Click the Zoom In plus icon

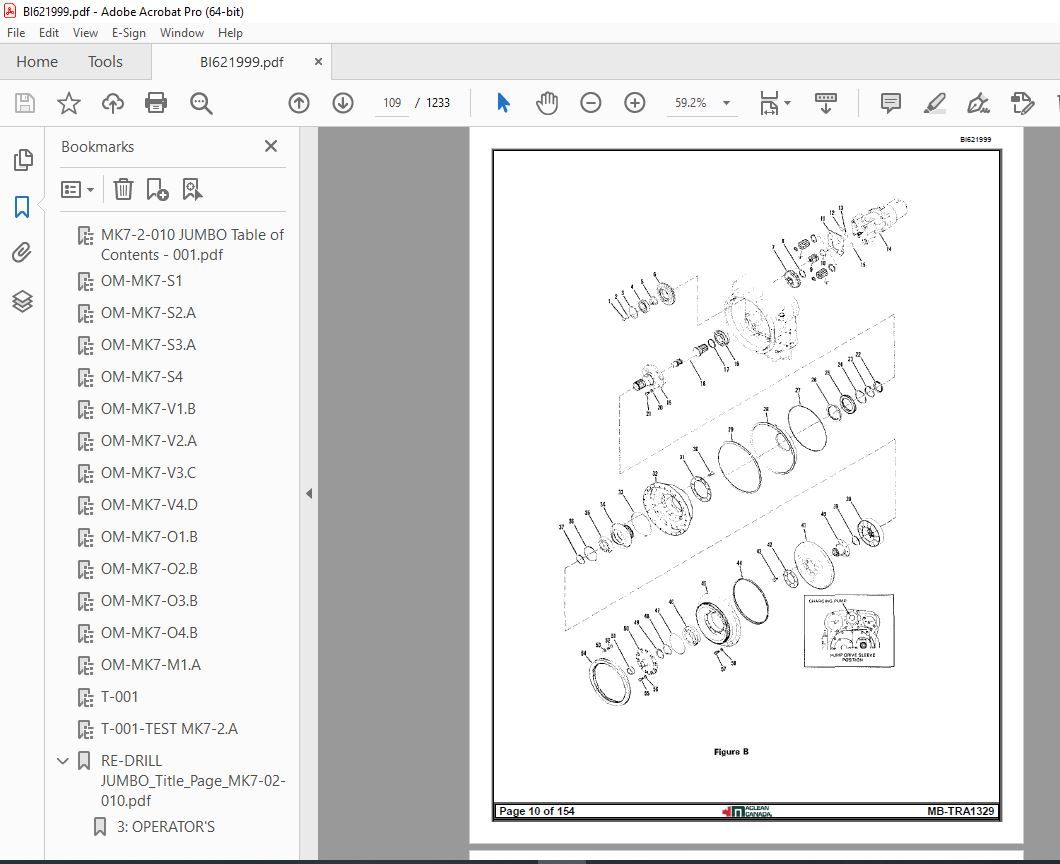pyautogui.click(x=635, y=103)
